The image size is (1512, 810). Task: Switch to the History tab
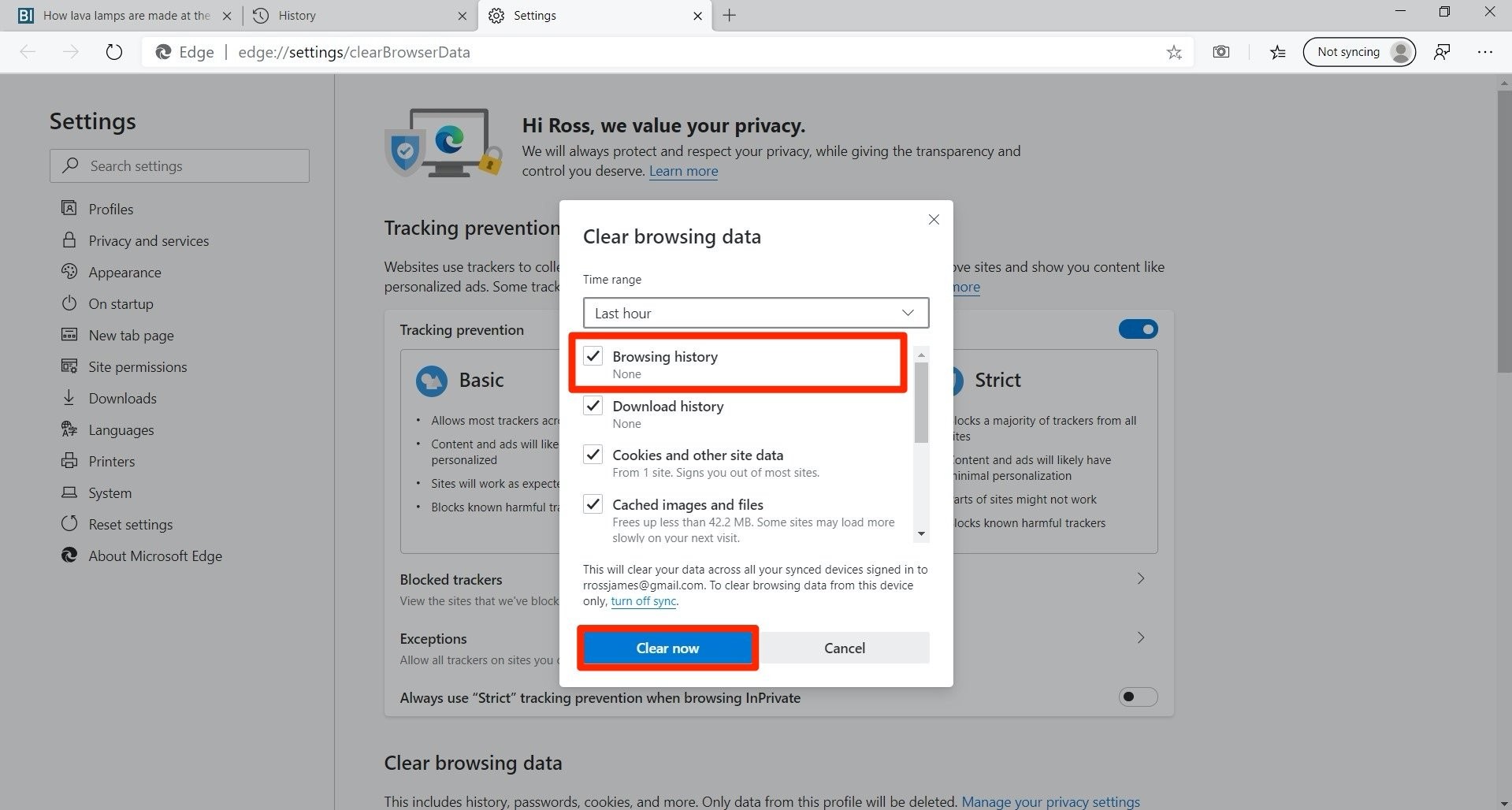[x=299, y=15]
